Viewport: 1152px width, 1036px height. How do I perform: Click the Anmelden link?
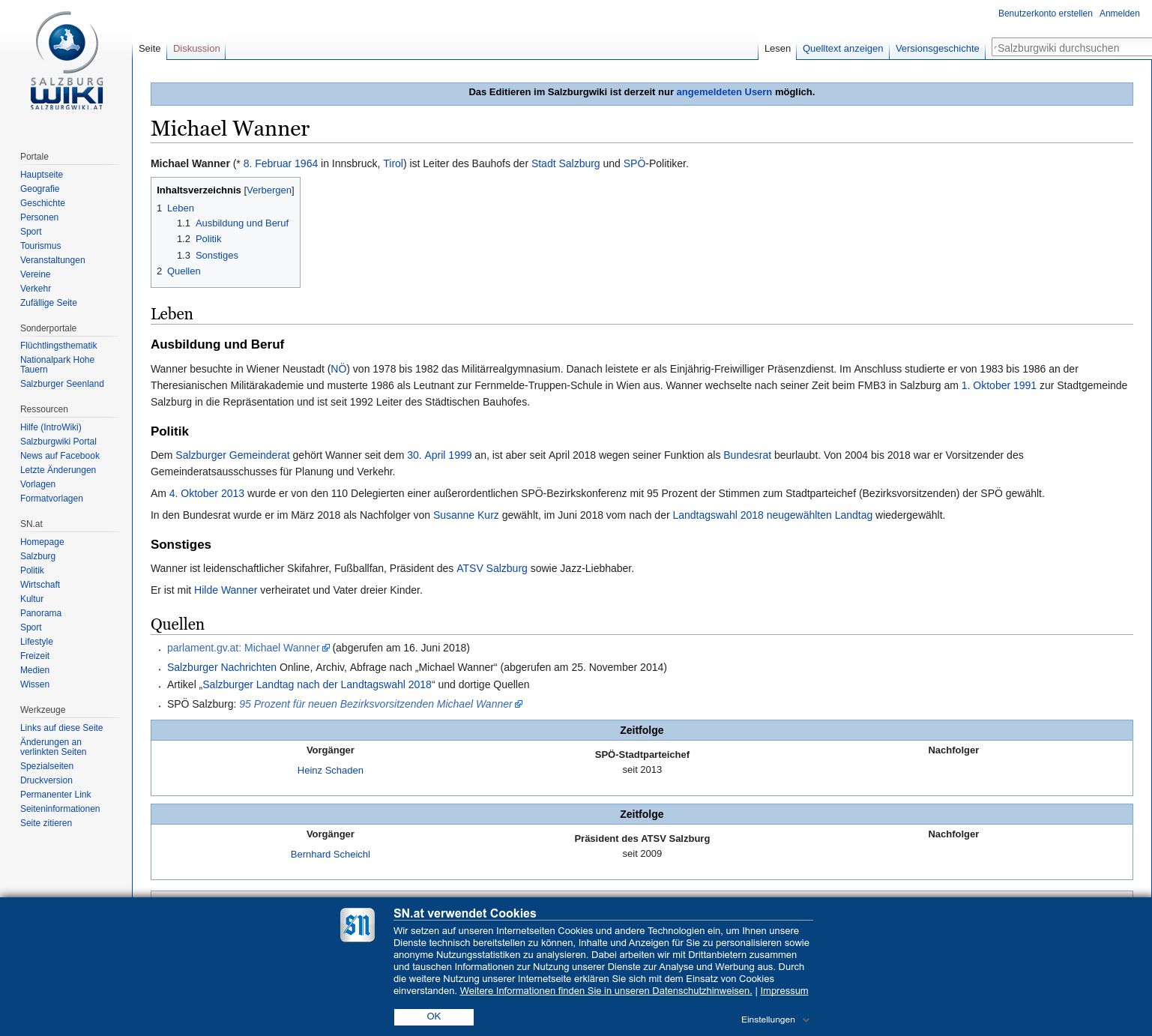tap(1119, 13)
